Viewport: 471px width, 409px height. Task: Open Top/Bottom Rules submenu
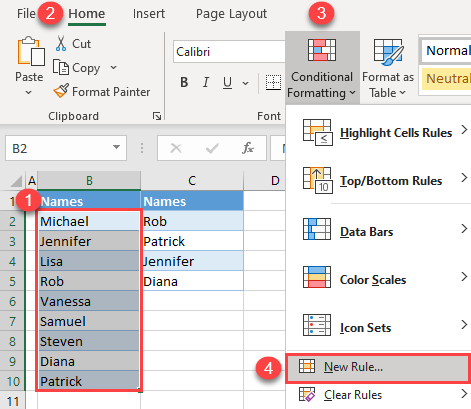pos(379,180)
